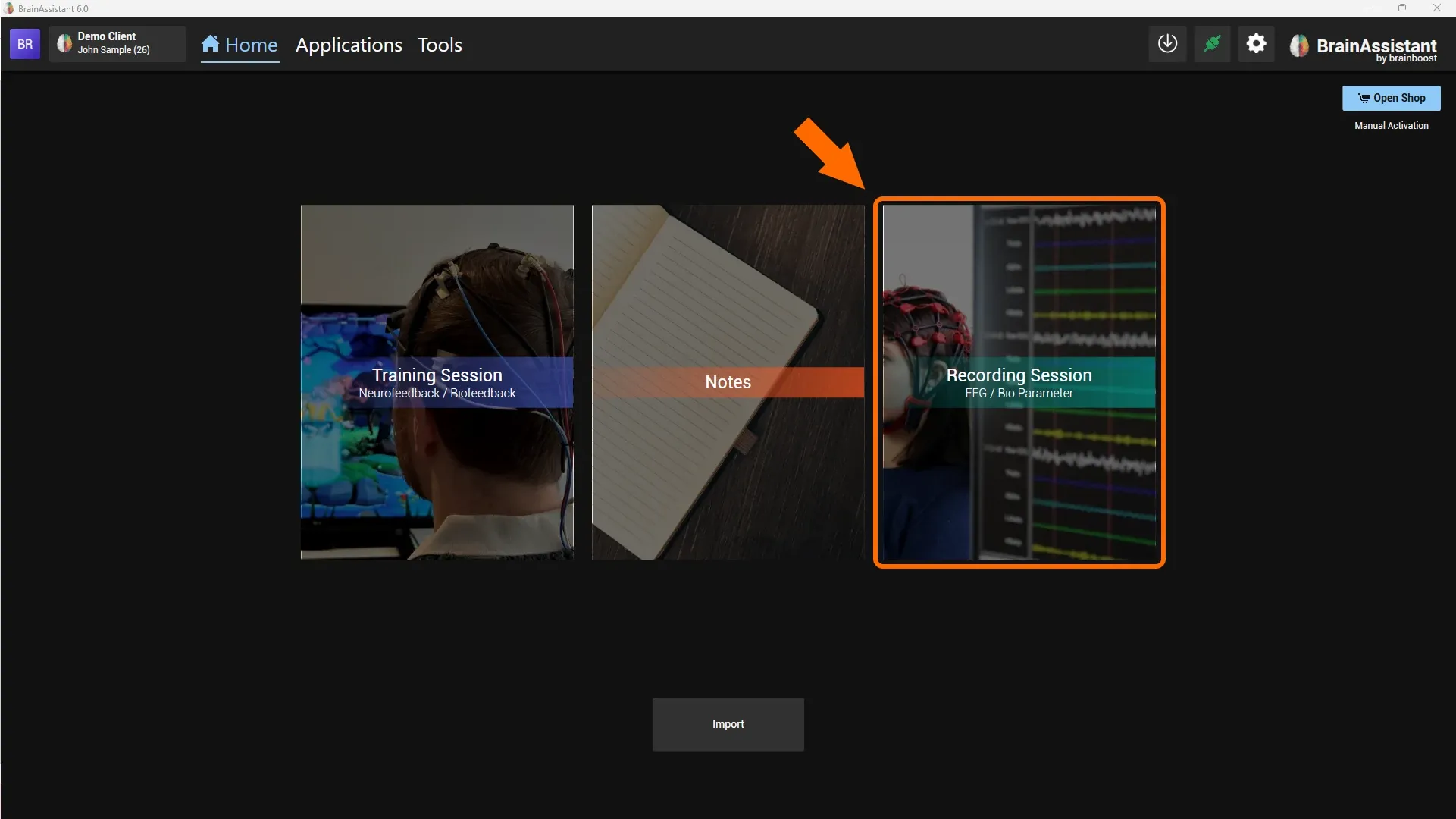Close the BrainAssistant window

tap(1436, 8)
